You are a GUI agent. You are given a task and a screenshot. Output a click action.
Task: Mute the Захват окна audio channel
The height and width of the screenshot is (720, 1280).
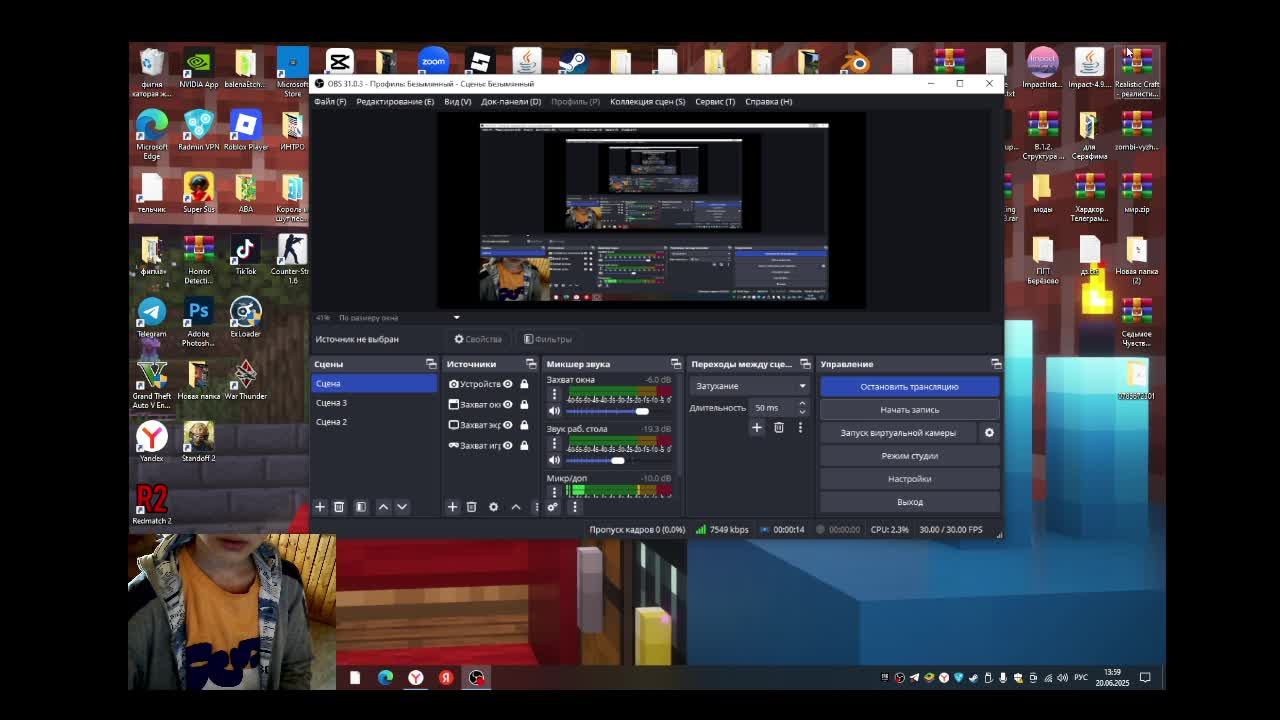(554, 411)
